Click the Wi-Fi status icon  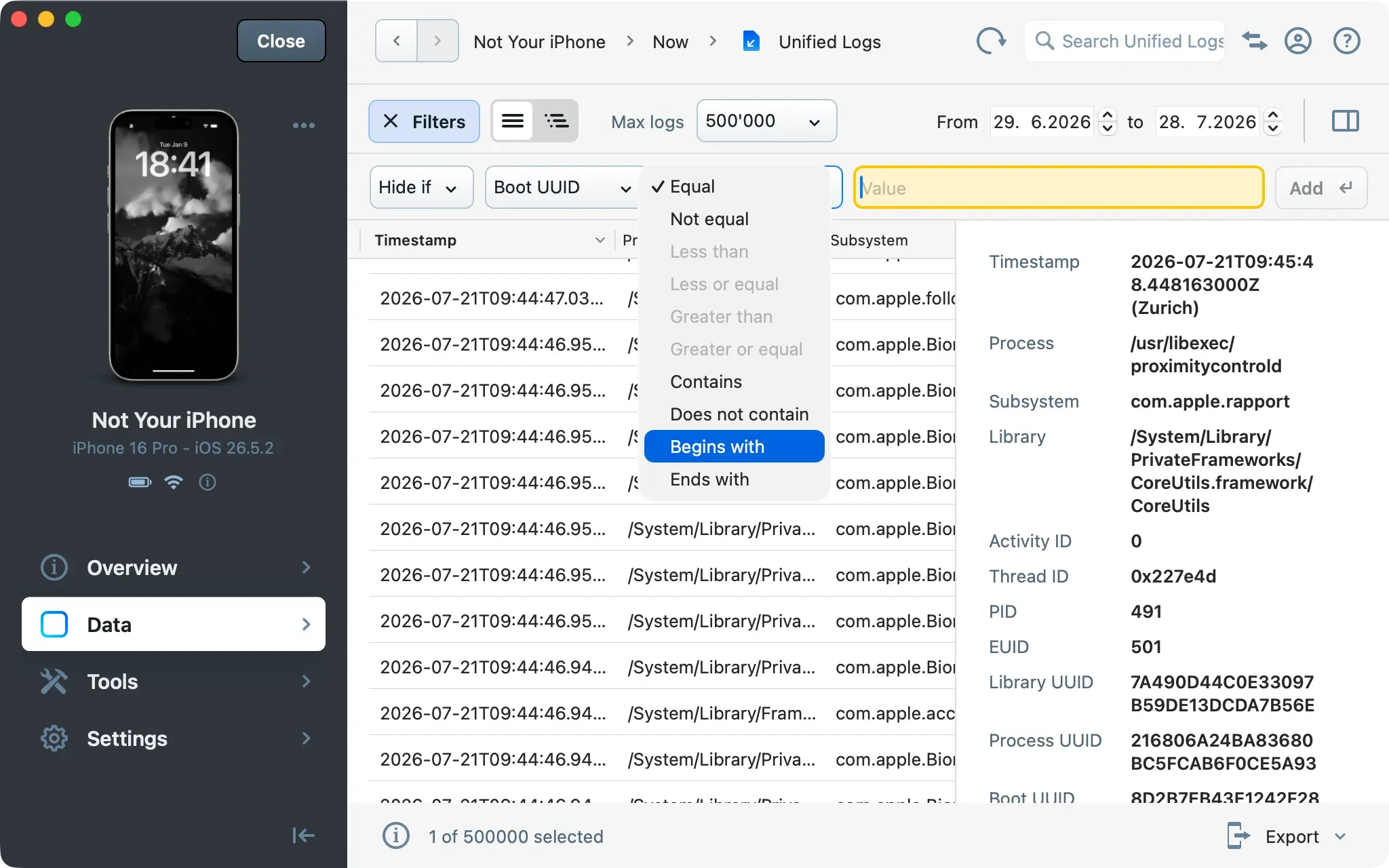coord(174,482)
